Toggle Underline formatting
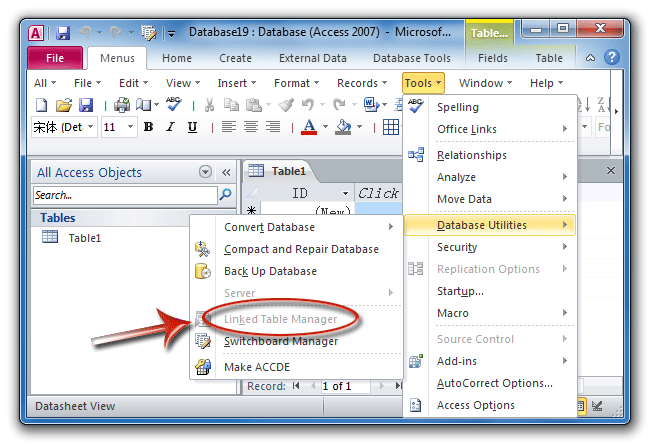The height and width of the screenshot is (445, 651). point(192,127)
